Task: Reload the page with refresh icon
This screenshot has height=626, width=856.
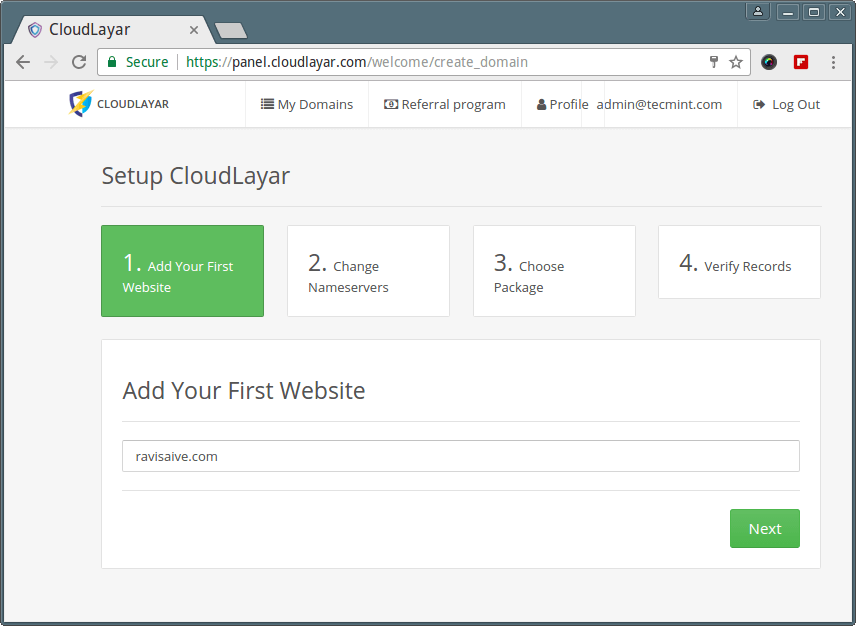Action: point(79,62)
